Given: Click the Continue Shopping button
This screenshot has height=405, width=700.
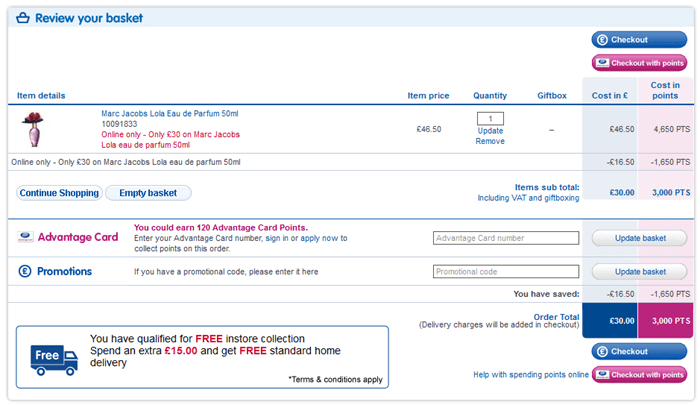Looking at the screenshot, I should (59, 192).
